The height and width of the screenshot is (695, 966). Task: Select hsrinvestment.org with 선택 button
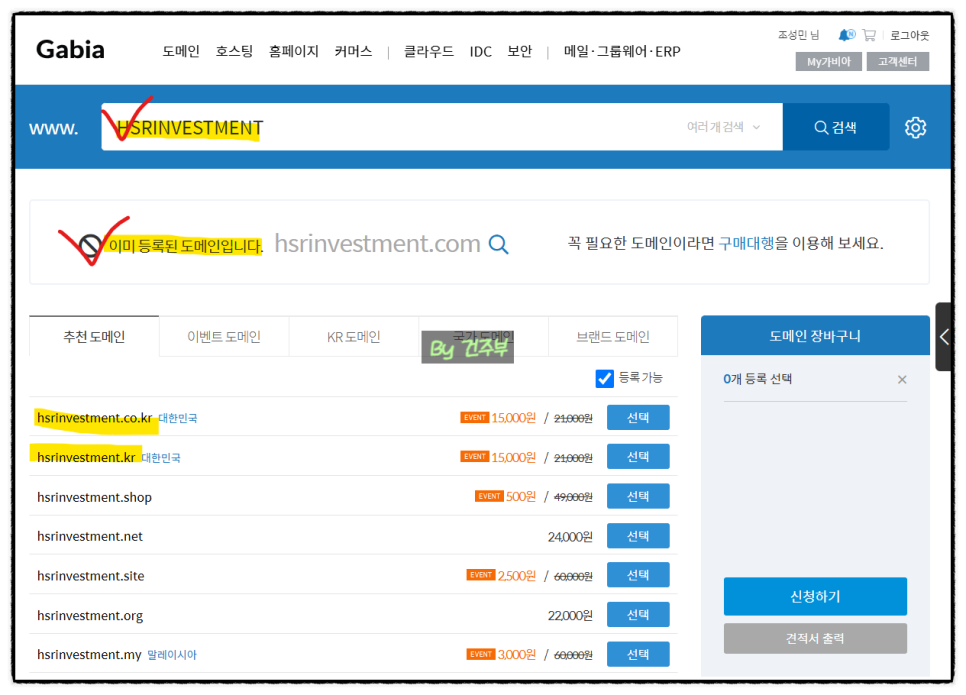638,615
